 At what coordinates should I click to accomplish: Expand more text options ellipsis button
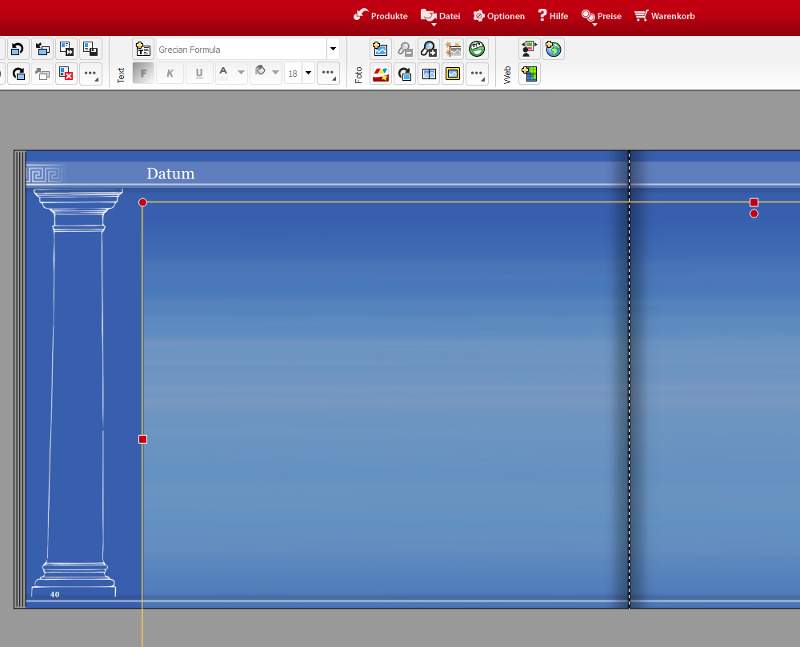tap(328, 73)
